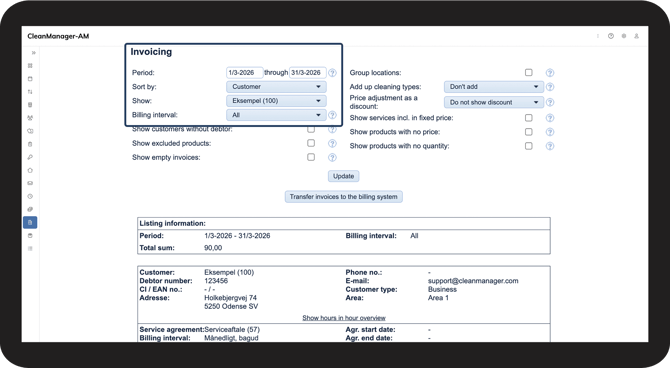Open the dashboard grid icon in sidebar
Viewport: 670px width, 368px height.
(30, 66)
